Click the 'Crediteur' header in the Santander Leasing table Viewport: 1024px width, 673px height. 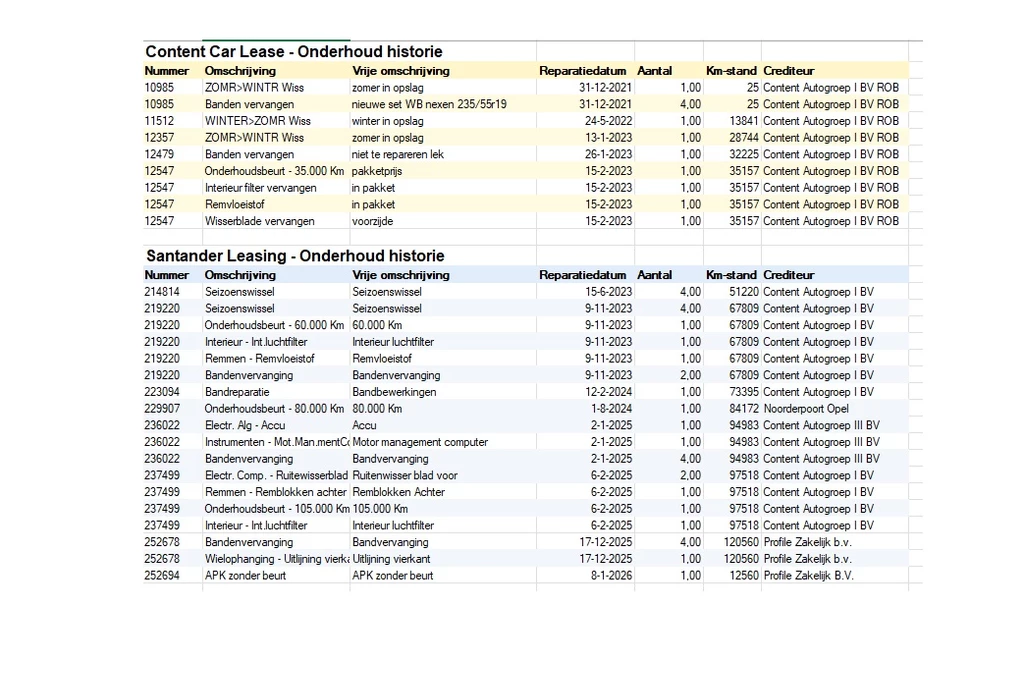(788, 275)
